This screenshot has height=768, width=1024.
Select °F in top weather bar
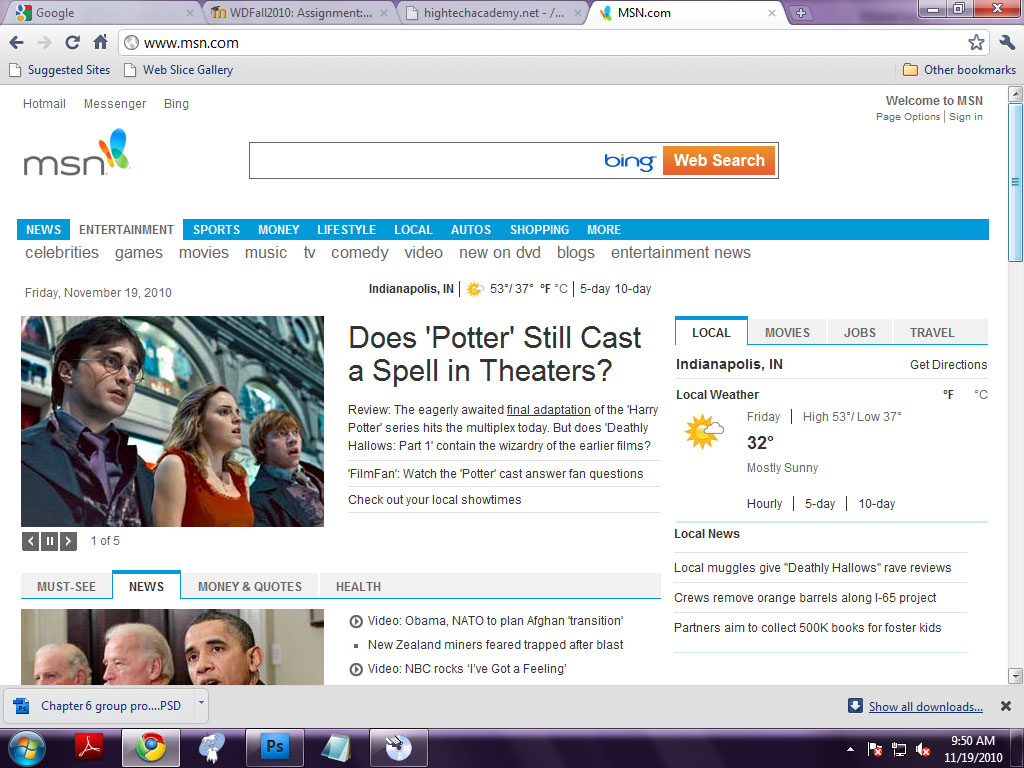tap(545, 289)
